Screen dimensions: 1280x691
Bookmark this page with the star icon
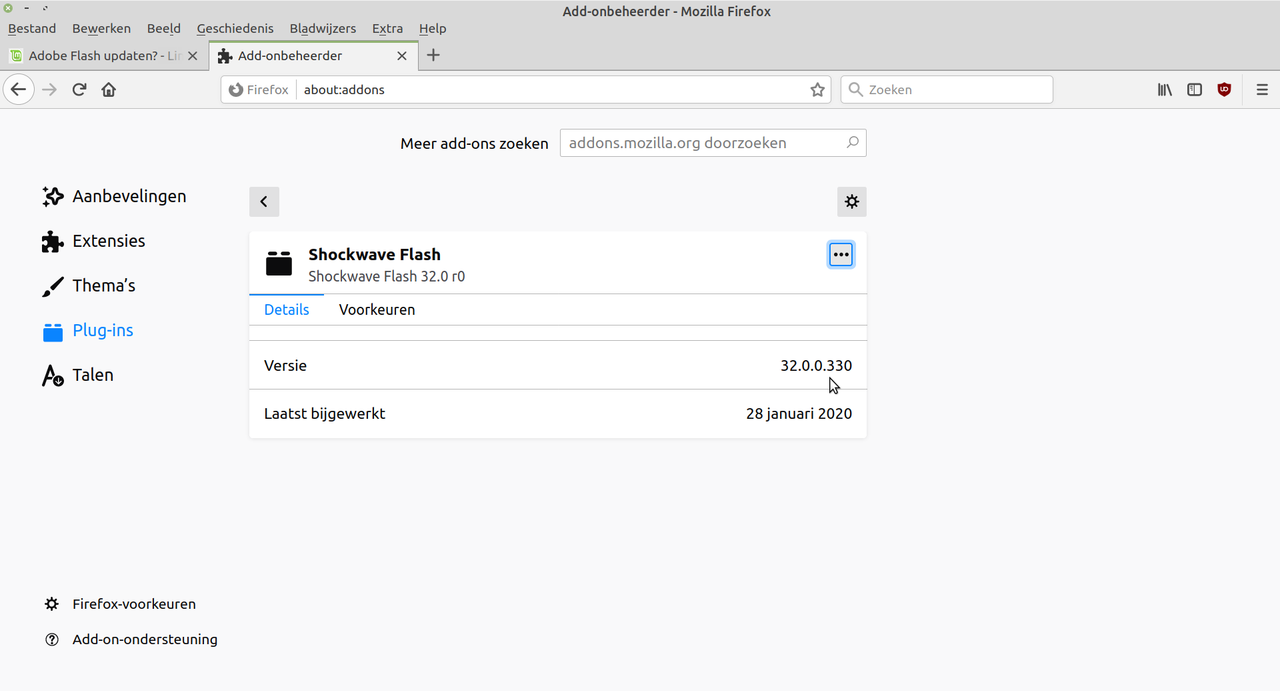(x=817, y=89)
